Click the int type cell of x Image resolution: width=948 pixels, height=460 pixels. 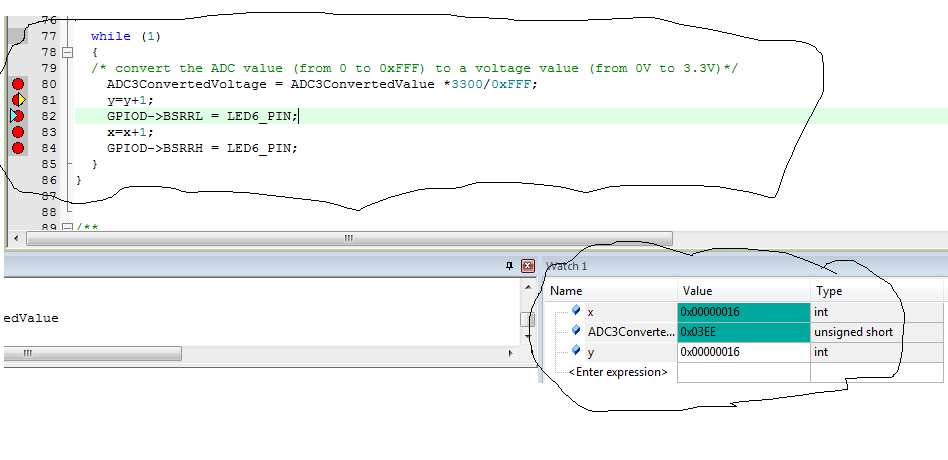pos(877,312)
